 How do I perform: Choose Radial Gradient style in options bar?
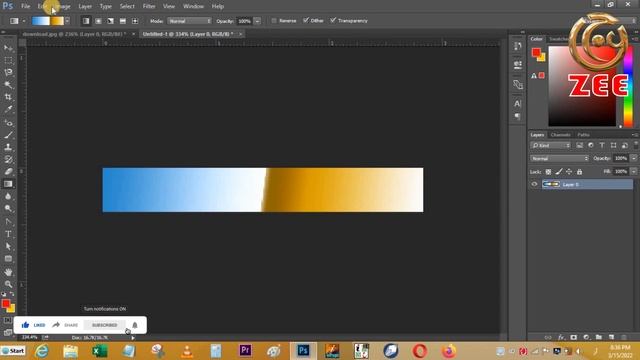98,21
